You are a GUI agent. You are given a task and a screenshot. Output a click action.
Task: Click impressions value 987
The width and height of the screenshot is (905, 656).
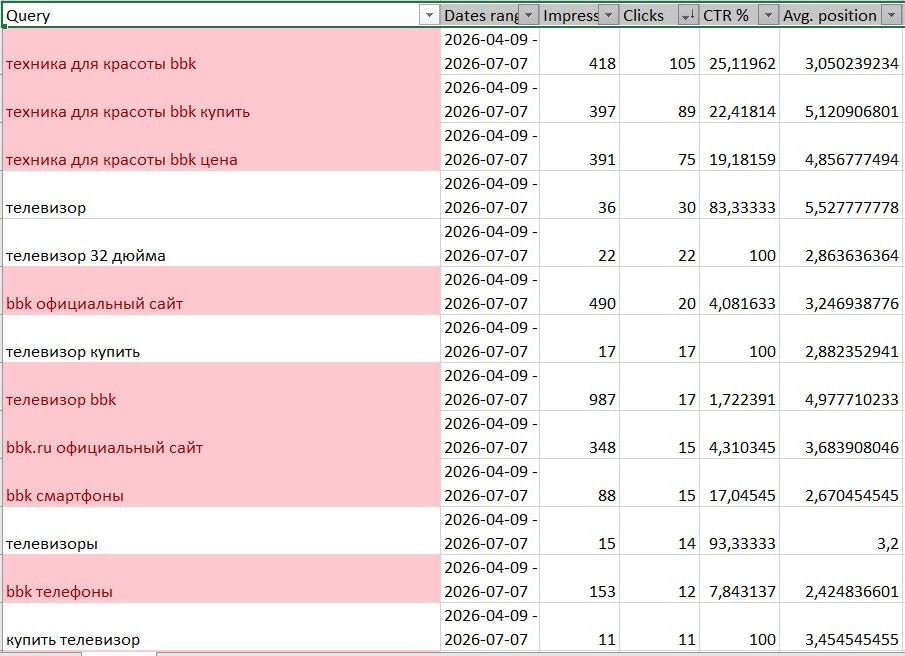pyautogui.click(x=579, y=387)
